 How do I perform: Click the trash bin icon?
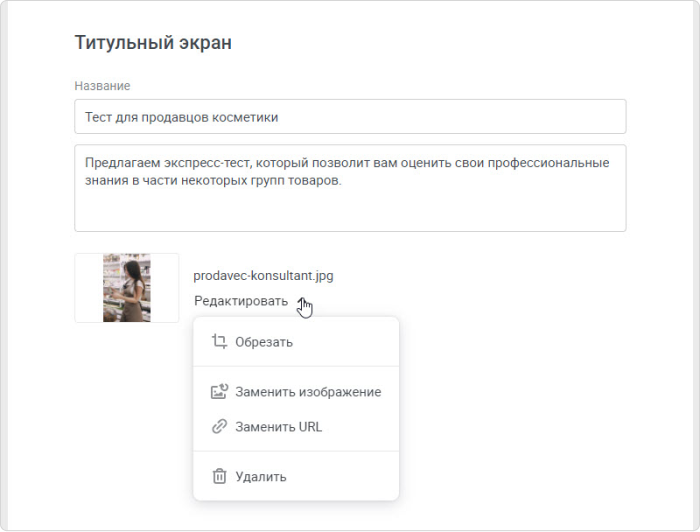[219, 476]
